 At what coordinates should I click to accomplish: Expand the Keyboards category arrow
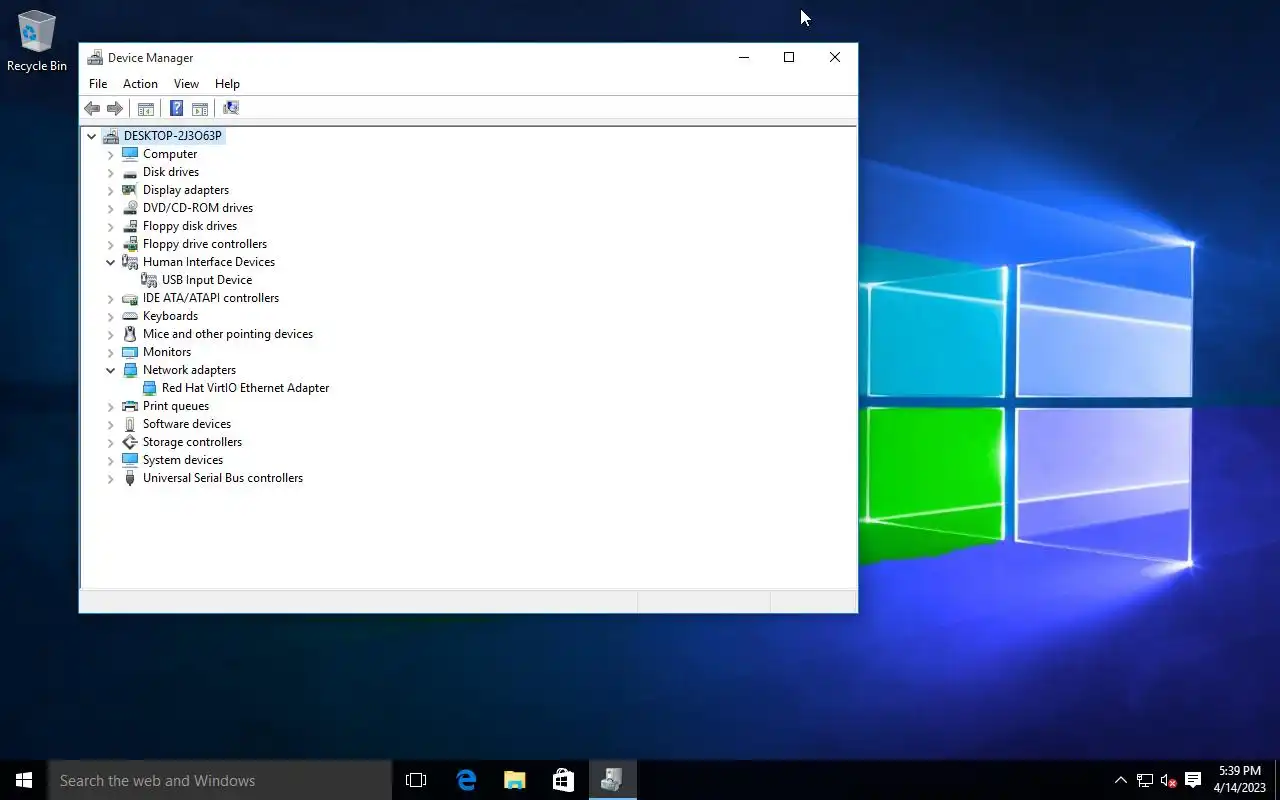(111, 316)
